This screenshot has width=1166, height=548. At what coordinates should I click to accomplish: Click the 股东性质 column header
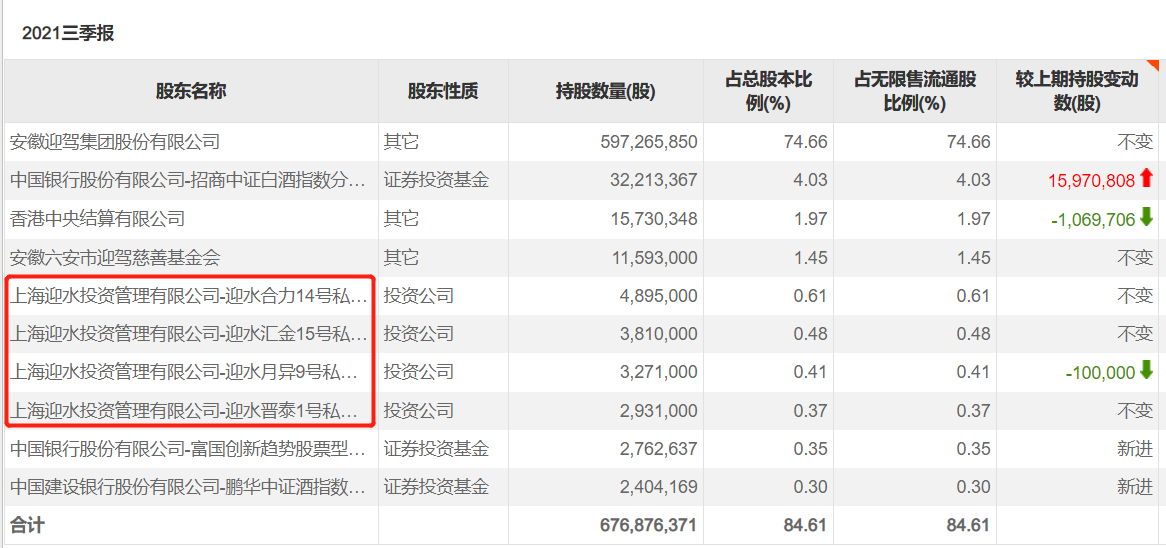pyautogui.click(x=443, y=91)
